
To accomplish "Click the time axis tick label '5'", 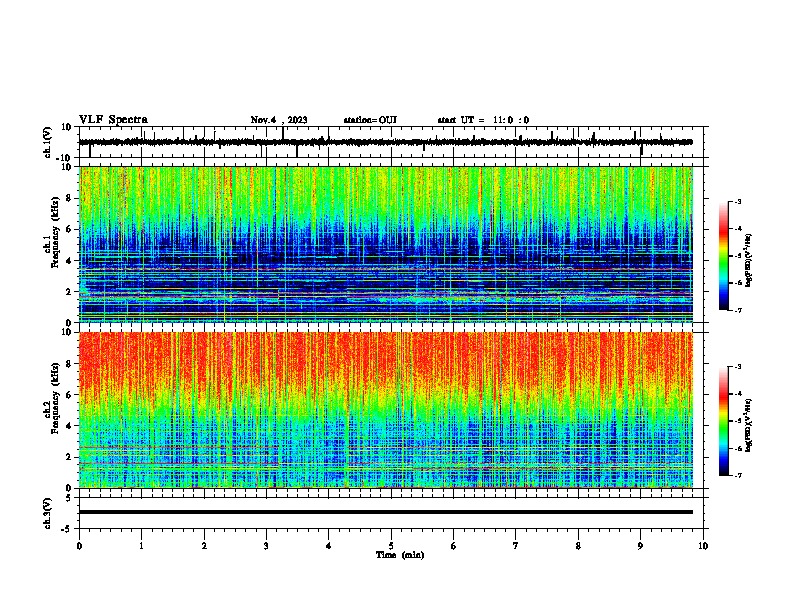I will pyautogui.click(x=391, y=546).
